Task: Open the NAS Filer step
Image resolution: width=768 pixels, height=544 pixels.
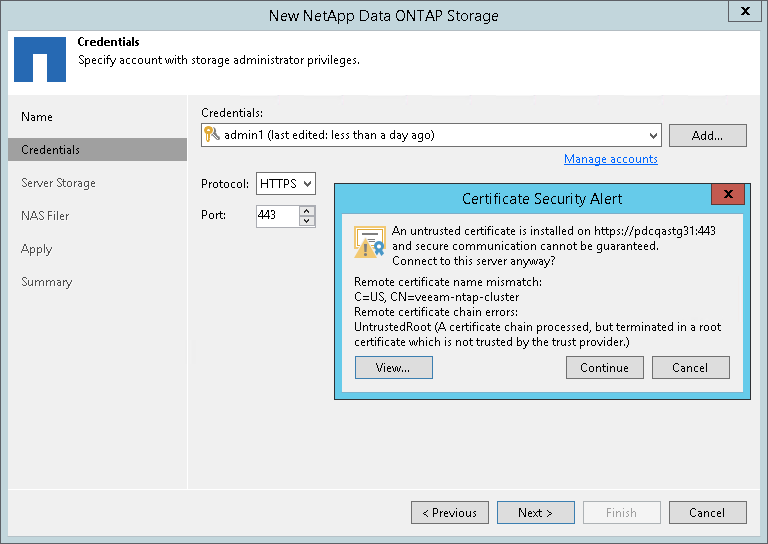Action: 45,215
